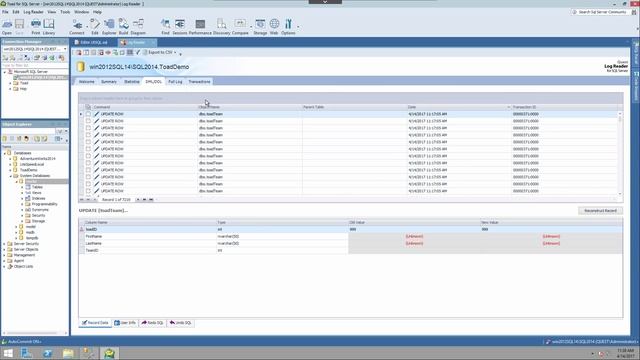The height and width of the screenshot is (360, 640).
Task: Open the Diagram tool
Action: (138, 27)
